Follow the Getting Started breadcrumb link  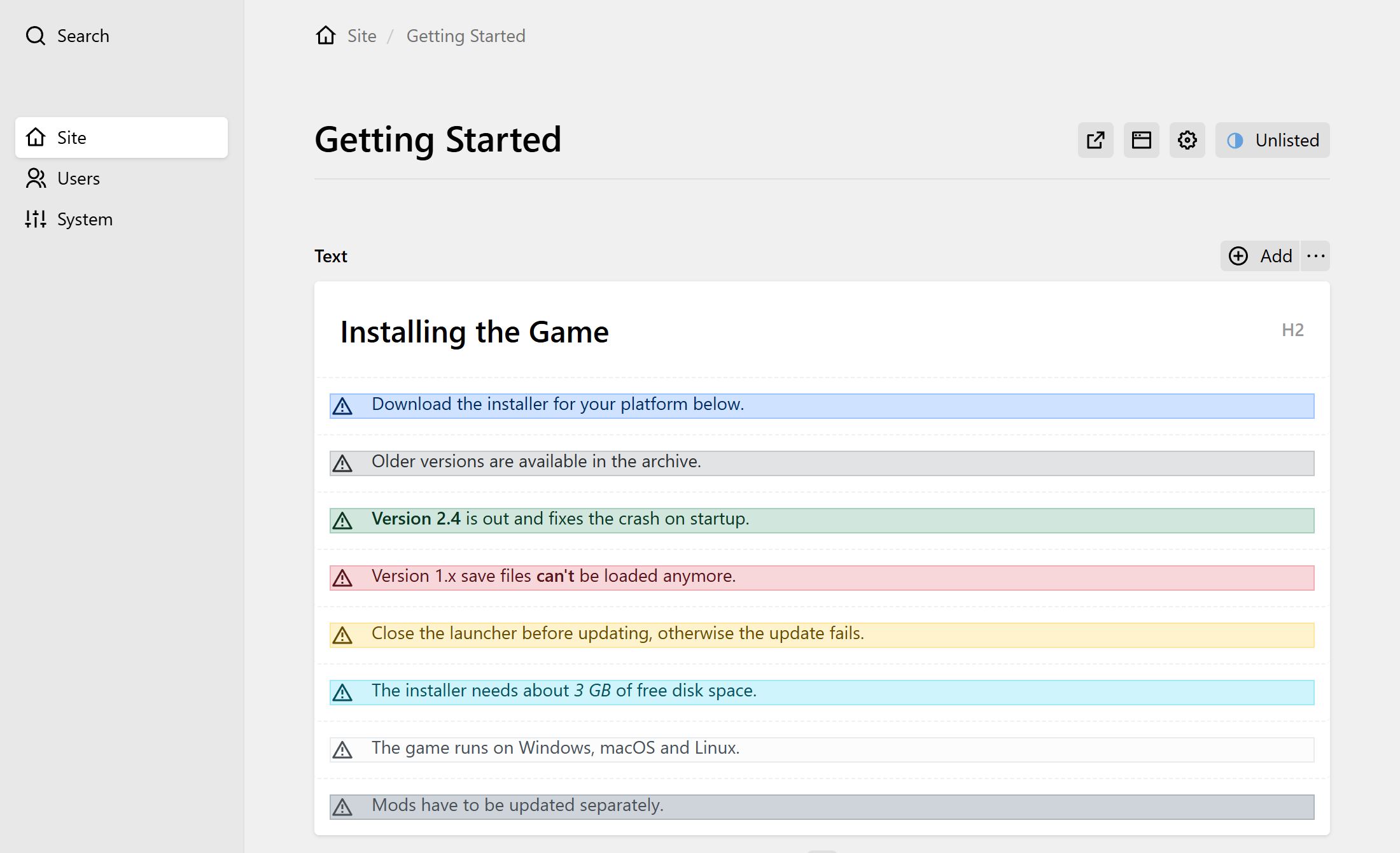point(466,36)
